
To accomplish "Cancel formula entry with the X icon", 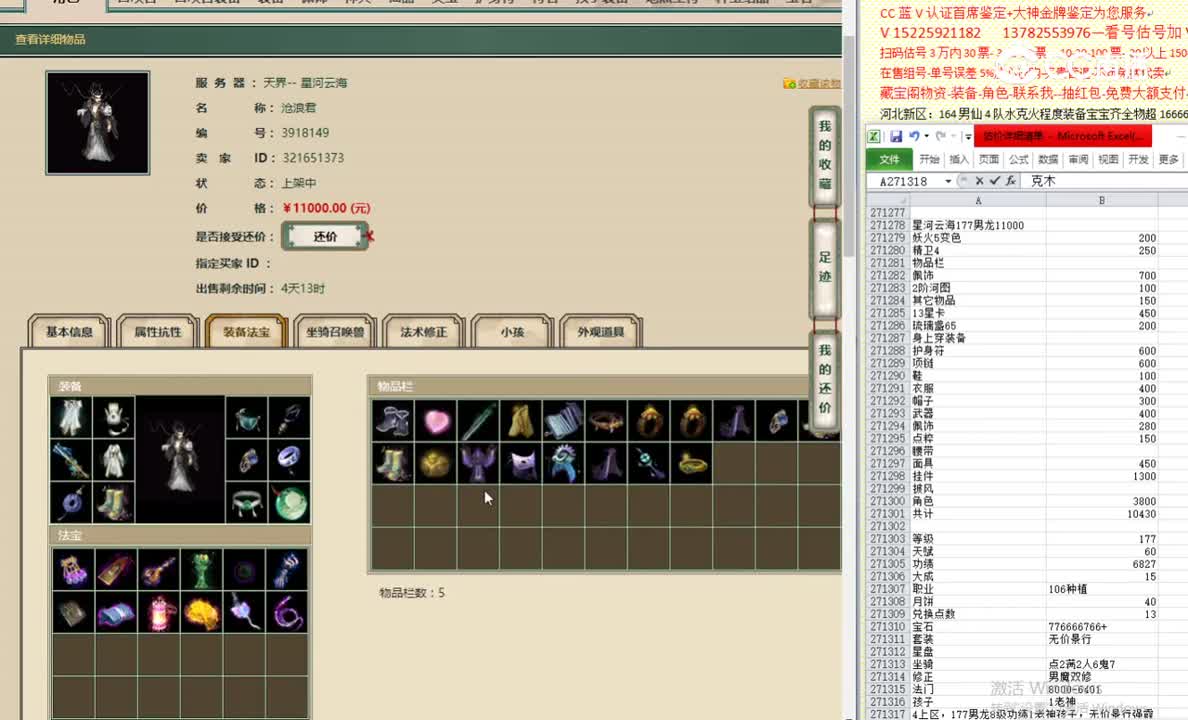I will (980, 181).
